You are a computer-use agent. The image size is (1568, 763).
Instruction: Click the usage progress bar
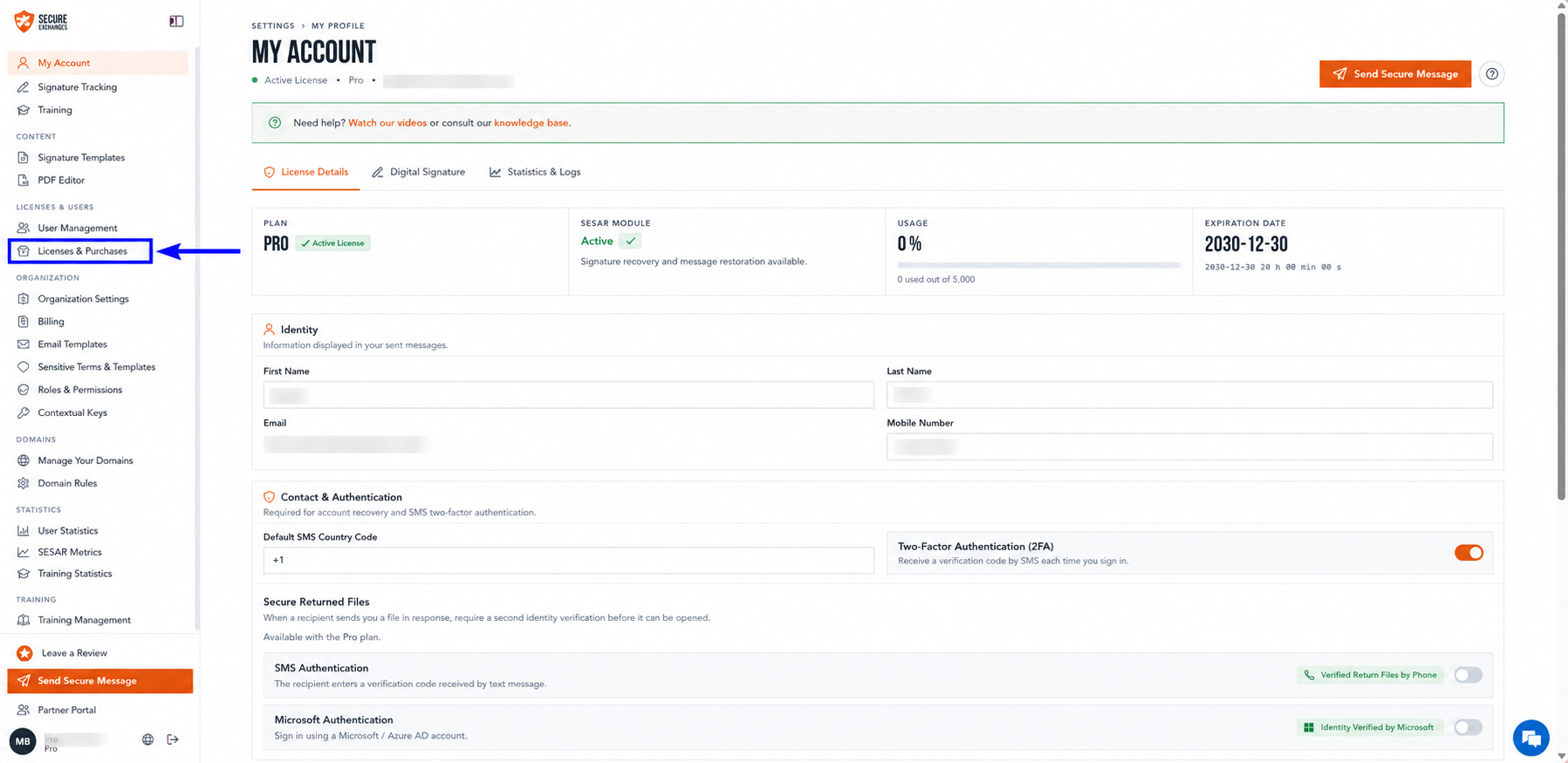(1038, 265)
